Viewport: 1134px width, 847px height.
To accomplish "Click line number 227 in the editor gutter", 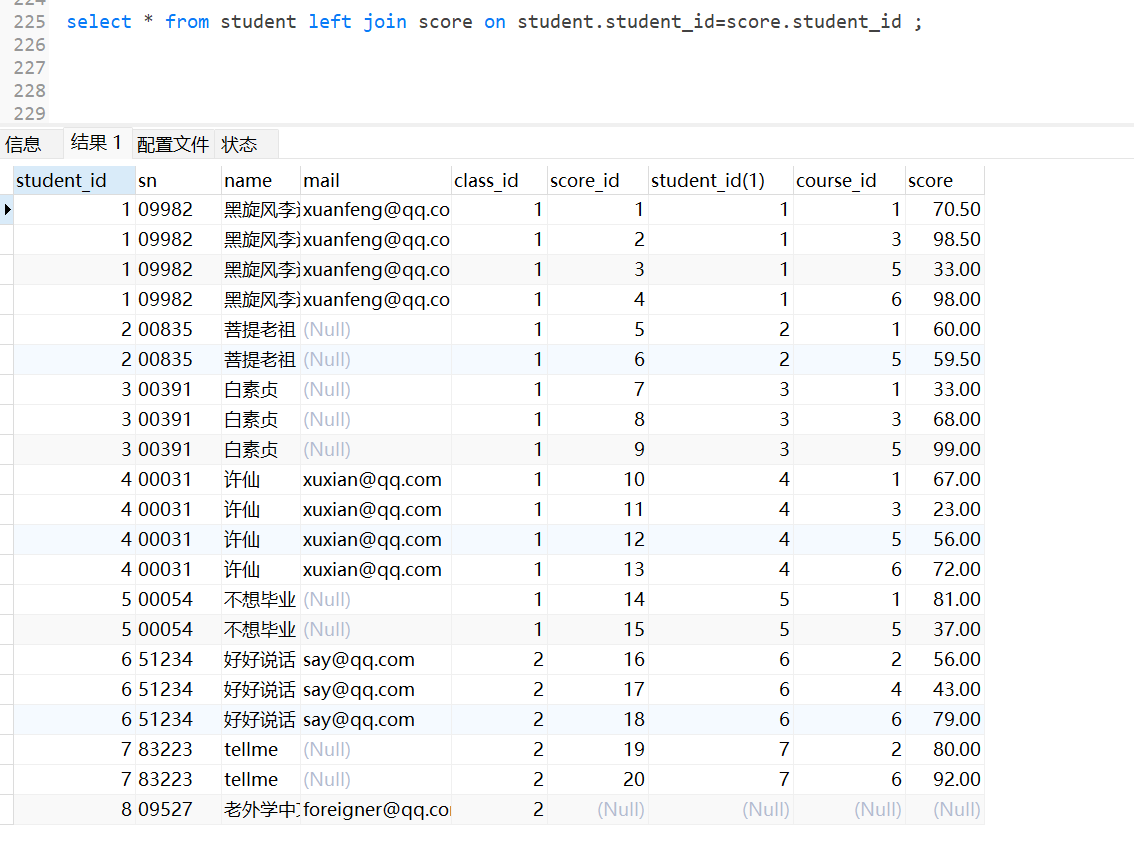I will point(30,68).
